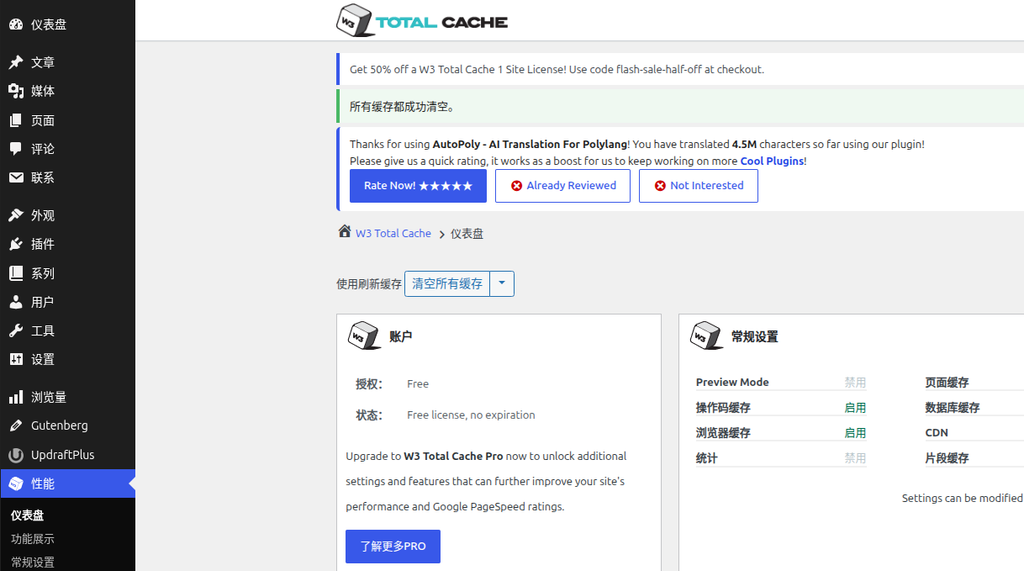Screen dimensions: 1024x571
Task: Click the W3 cube icon beside 账户
Action: pyautogui.click(x=364, y=336)
